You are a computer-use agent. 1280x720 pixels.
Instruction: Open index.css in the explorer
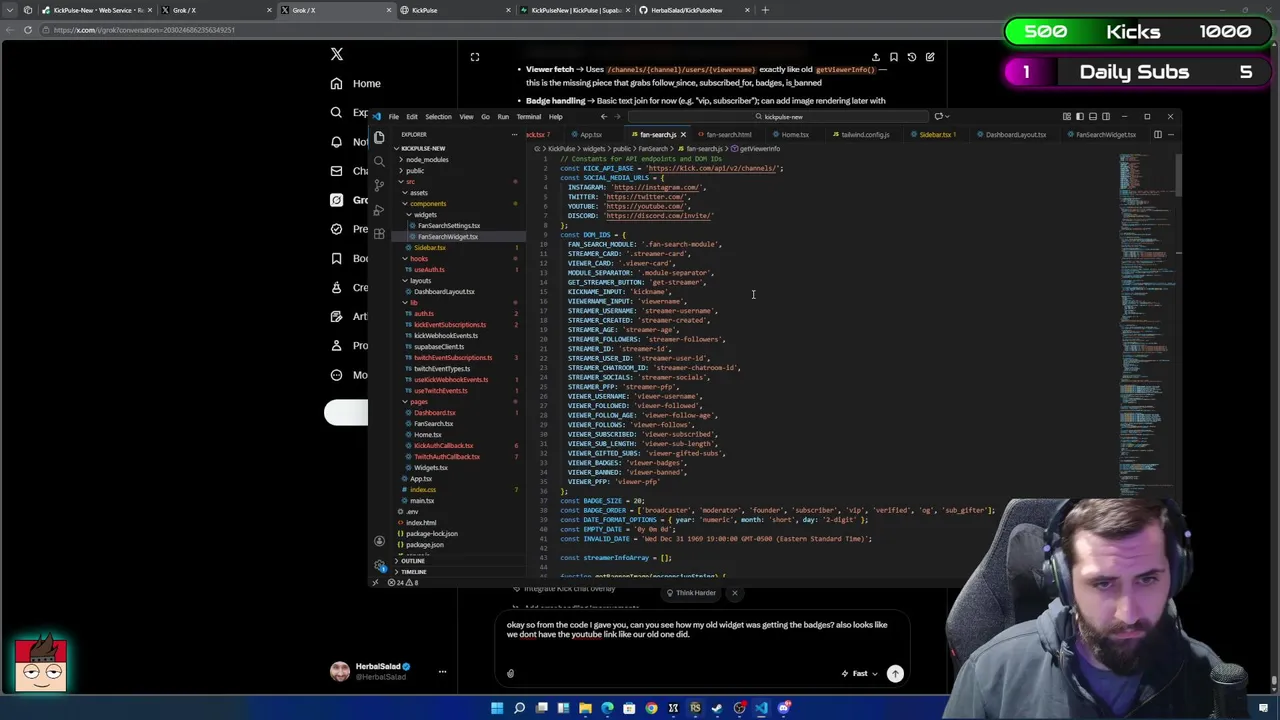(422, 489)
